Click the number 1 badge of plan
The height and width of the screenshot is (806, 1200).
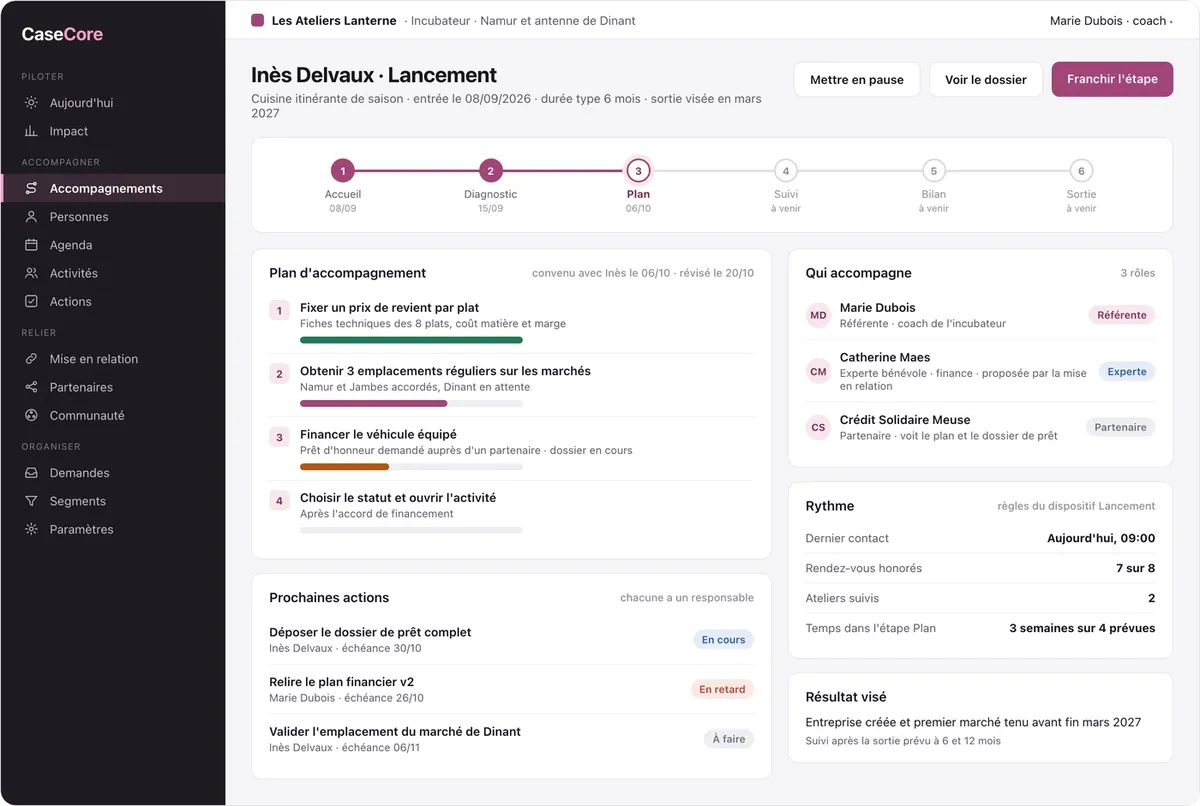(x=279, y=310)
